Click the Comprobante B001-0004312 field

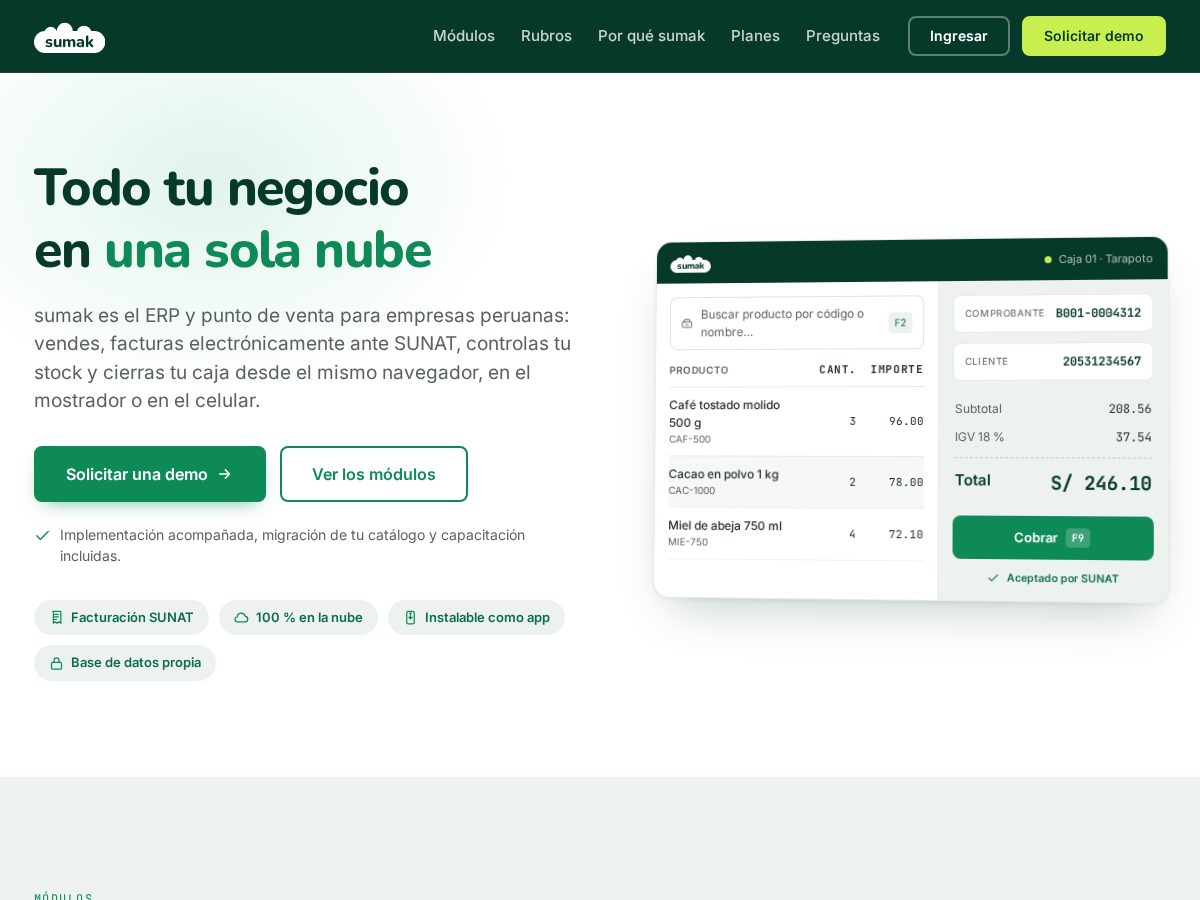tap(1053, 313)
